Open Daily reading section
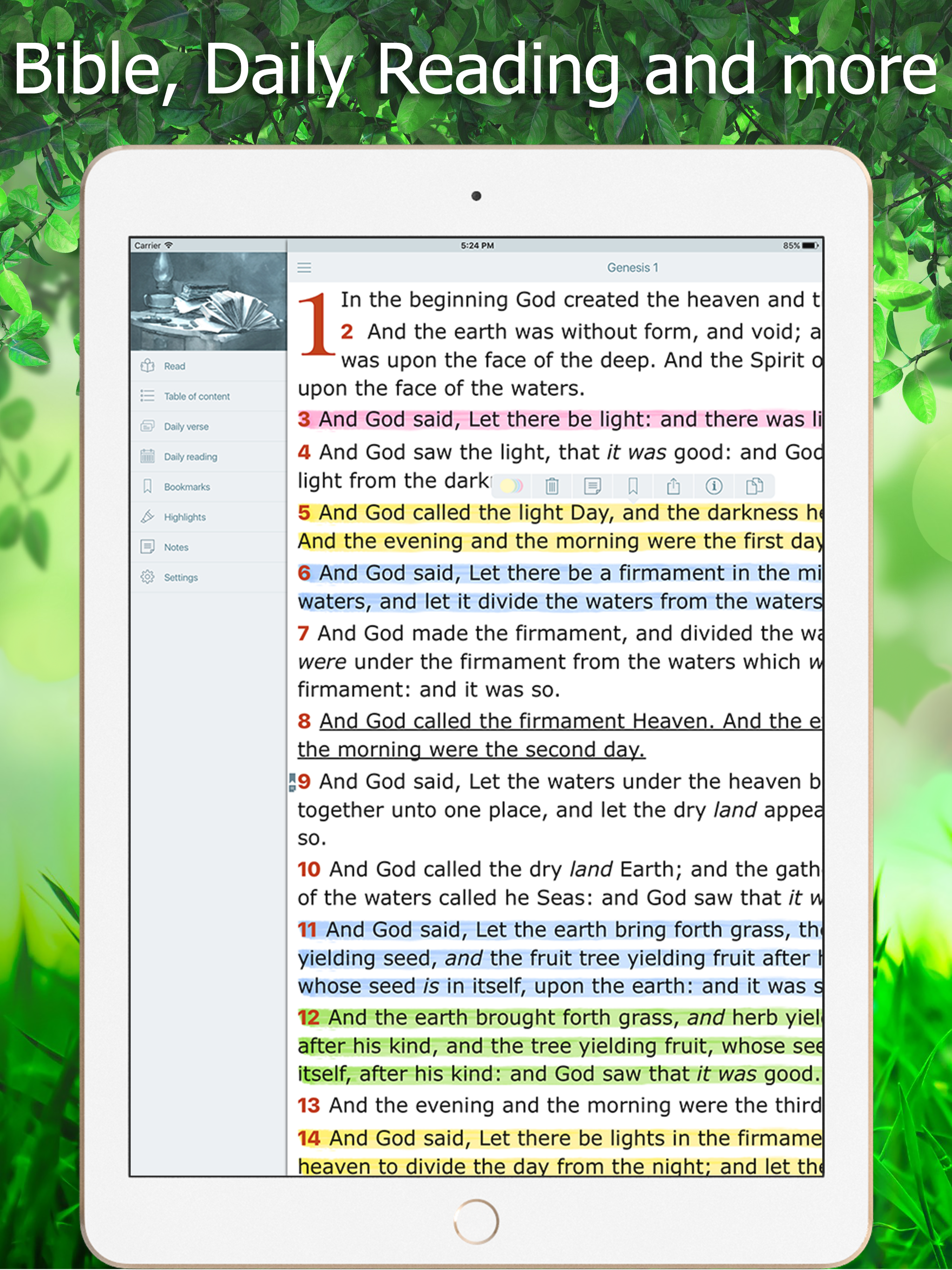Viewport: 952px width, 1270px height. pos(190,457)
